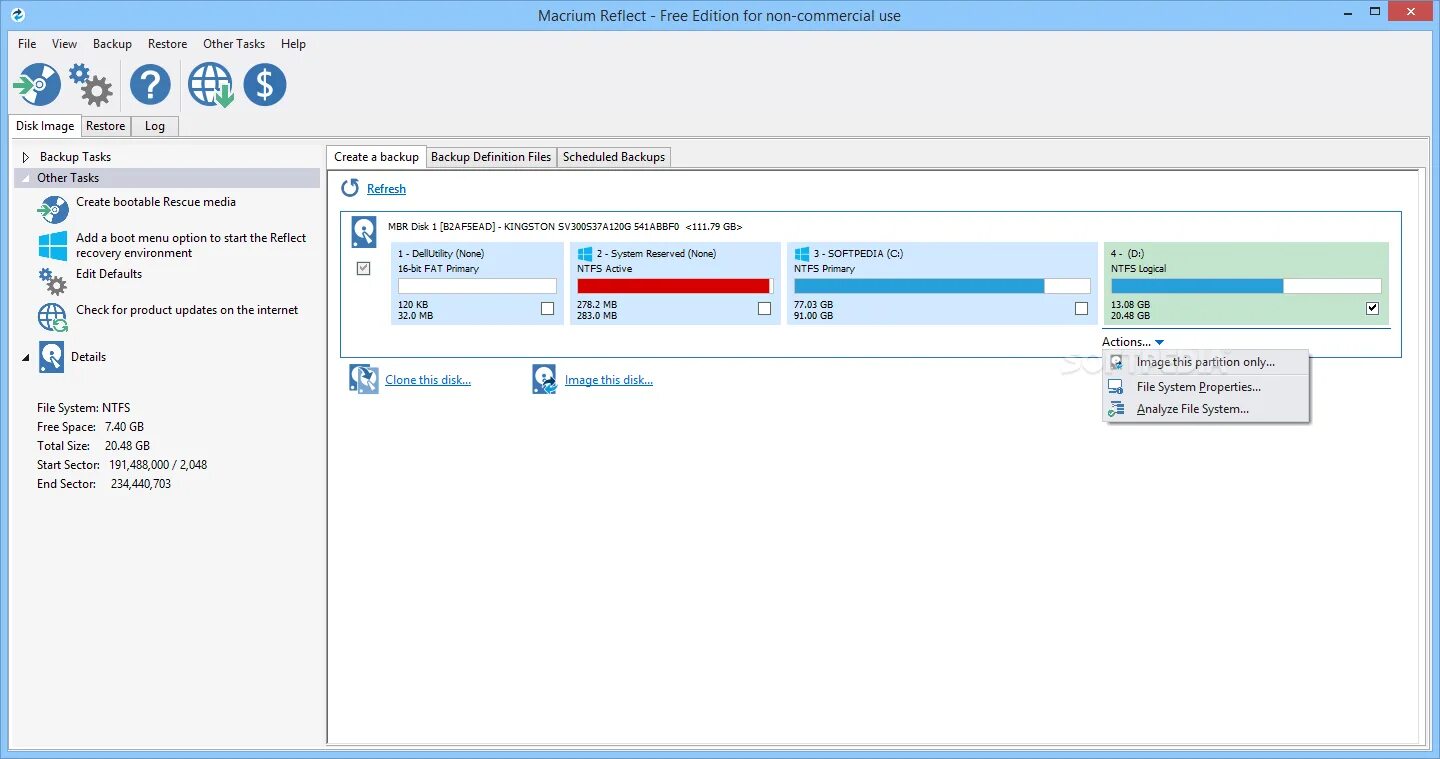Click the Macrium Reflect title bar logo
The width and height of the screenshot is (1440, 759).
tap(16, 15)
